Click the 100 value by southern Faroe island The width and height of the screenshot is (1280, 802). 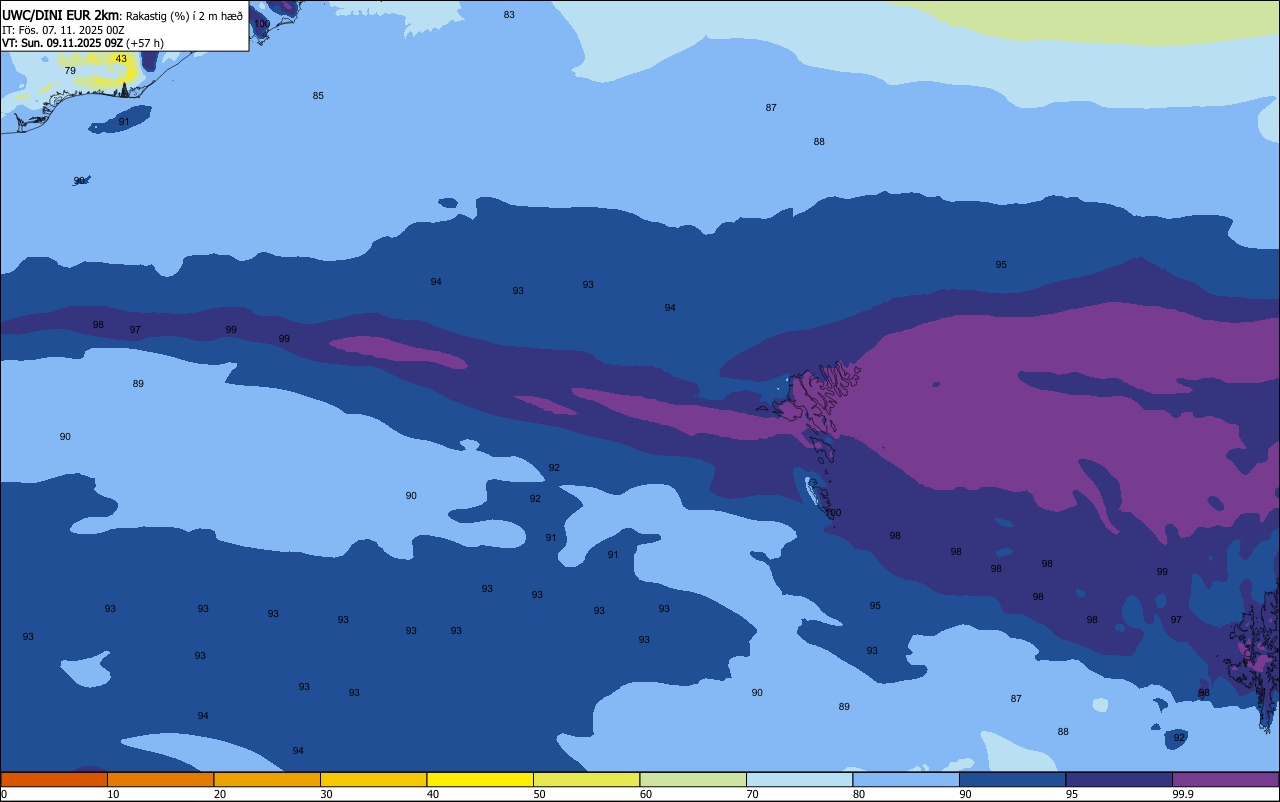[833, 513]
